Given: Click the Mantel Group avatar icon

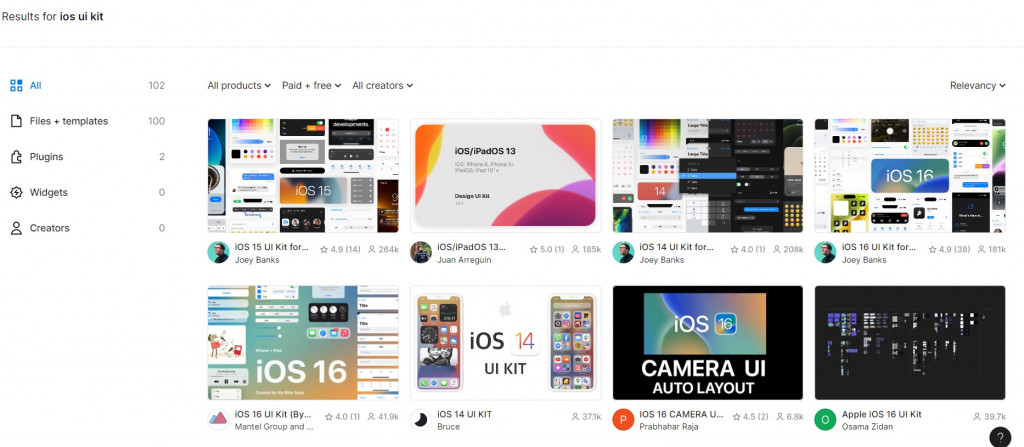Looking at the screenshot, I should (218, 420).
